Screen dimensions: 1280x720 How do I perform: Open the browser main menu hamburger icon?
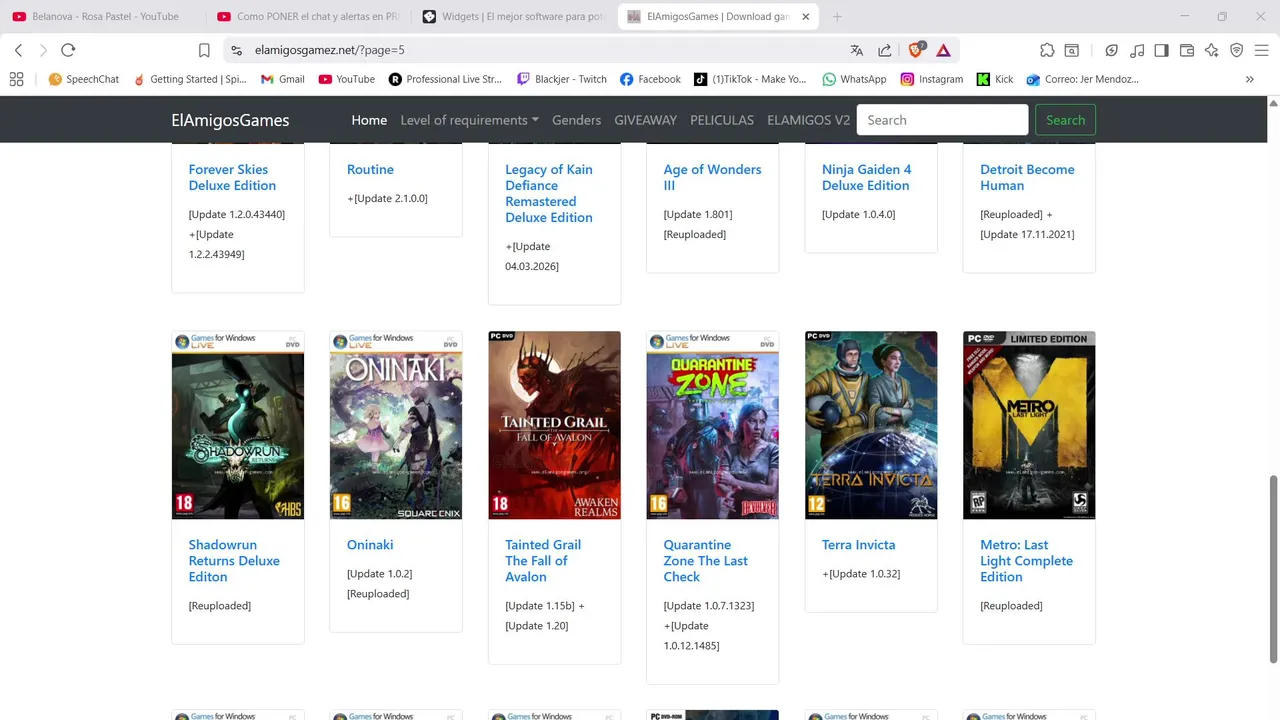click(1261, 50)
